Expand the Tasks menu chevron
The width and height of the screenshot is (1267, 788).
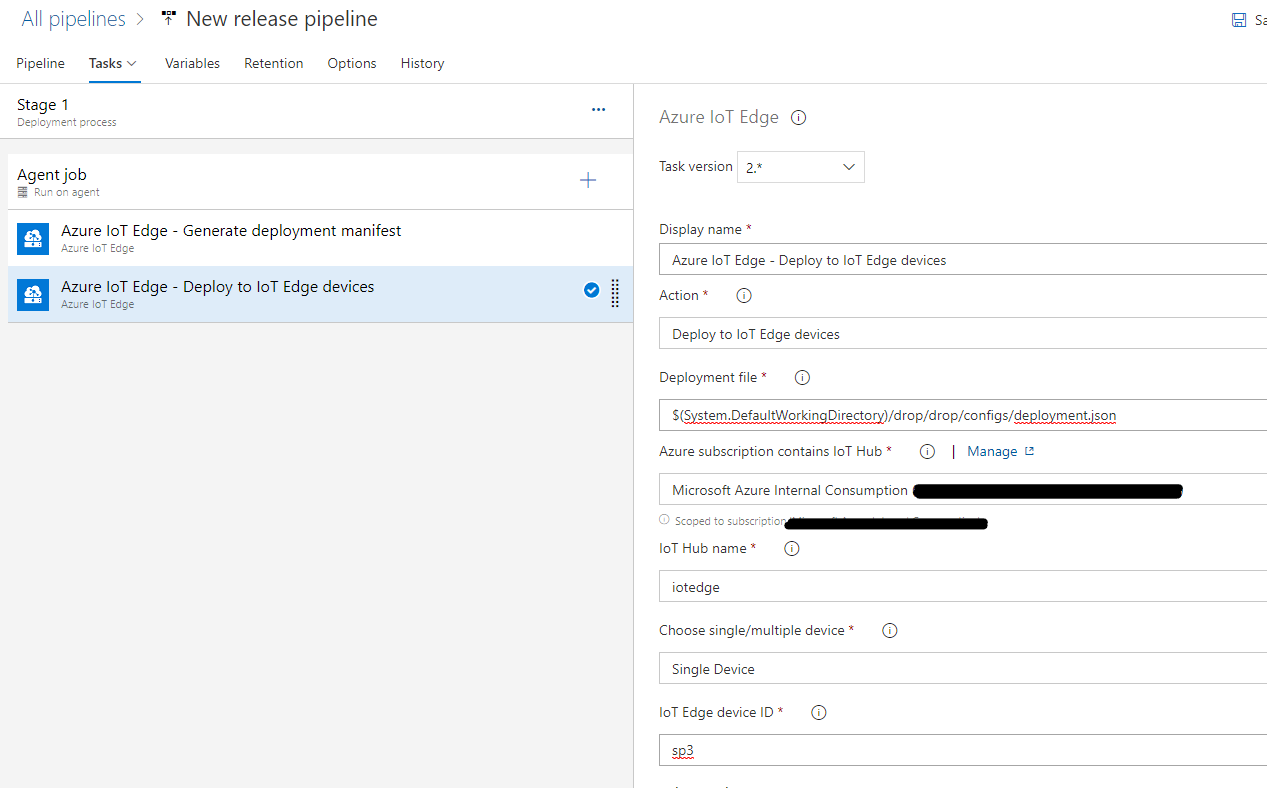point(131,63)
